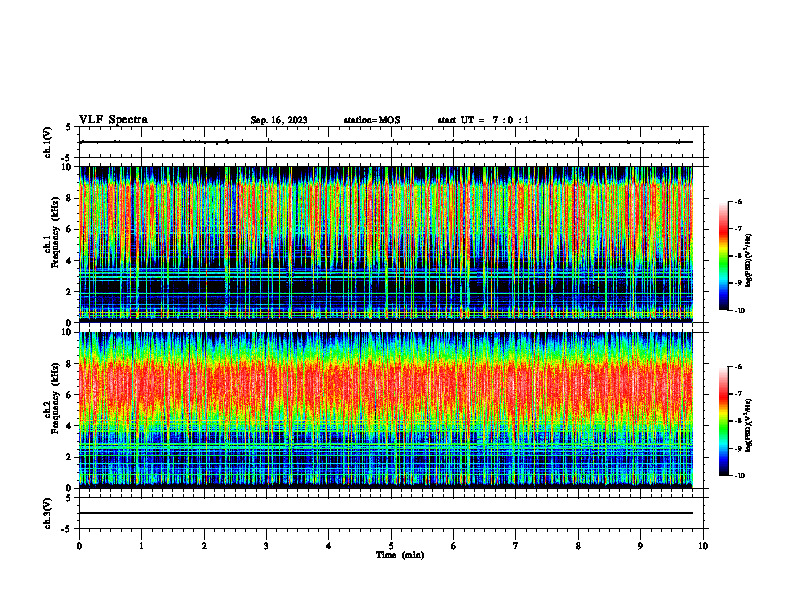Click the "VLF Spectra" title text

(x=113, y=120)
